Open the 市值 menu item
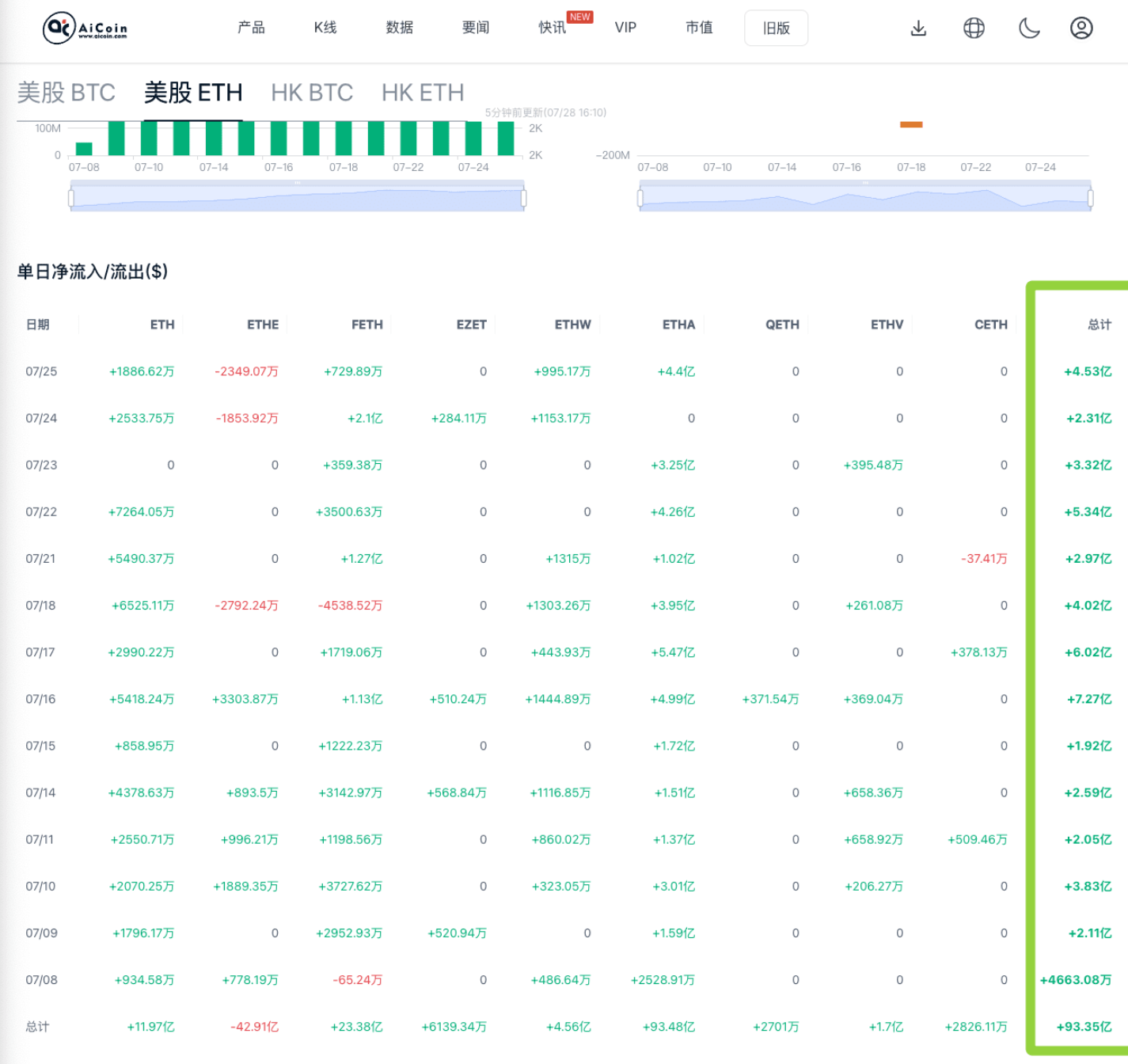Image resolution: width=1128 pixels, height=1064 pixels. tap(699, 28)
